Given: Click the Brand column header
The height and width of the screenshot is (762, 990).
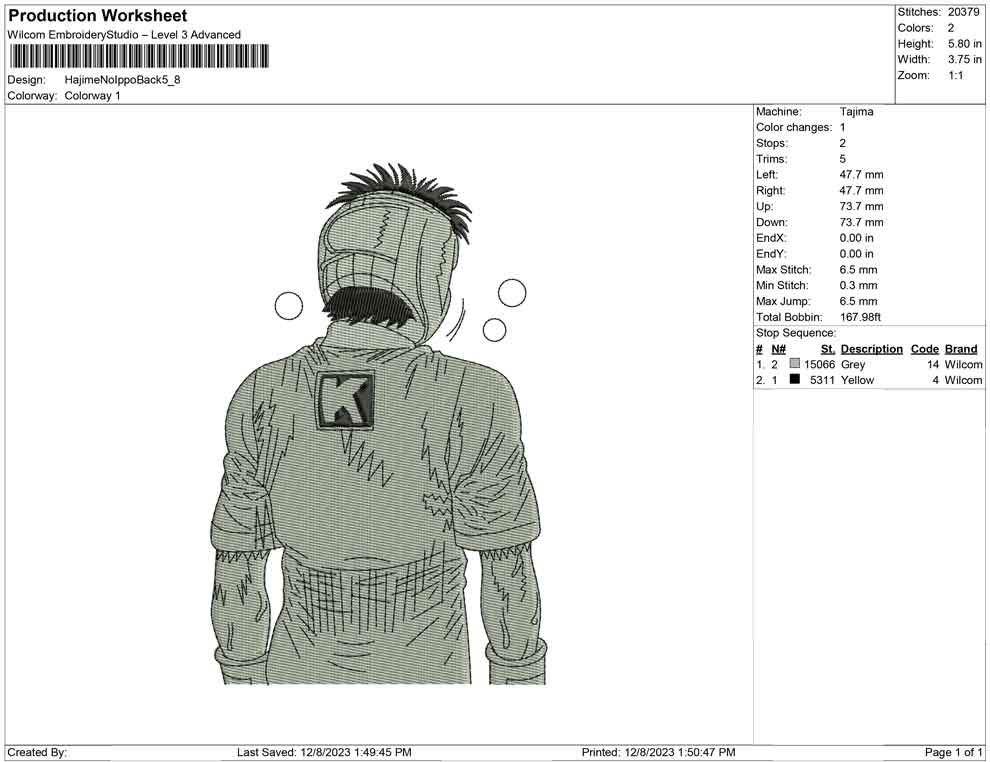Looking at the screenshot, I should tap(961, 349).
